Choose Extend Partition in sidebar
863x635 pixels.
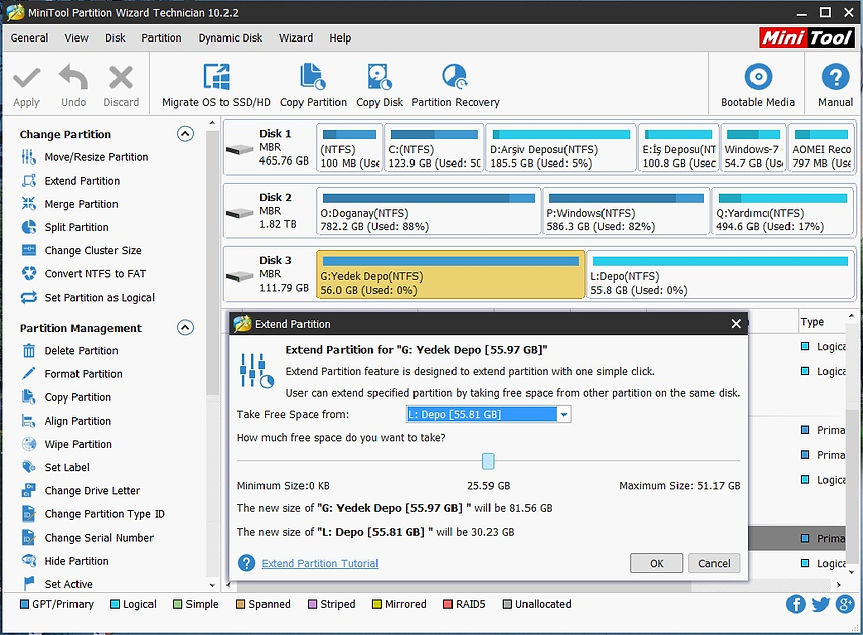point(70,181)
